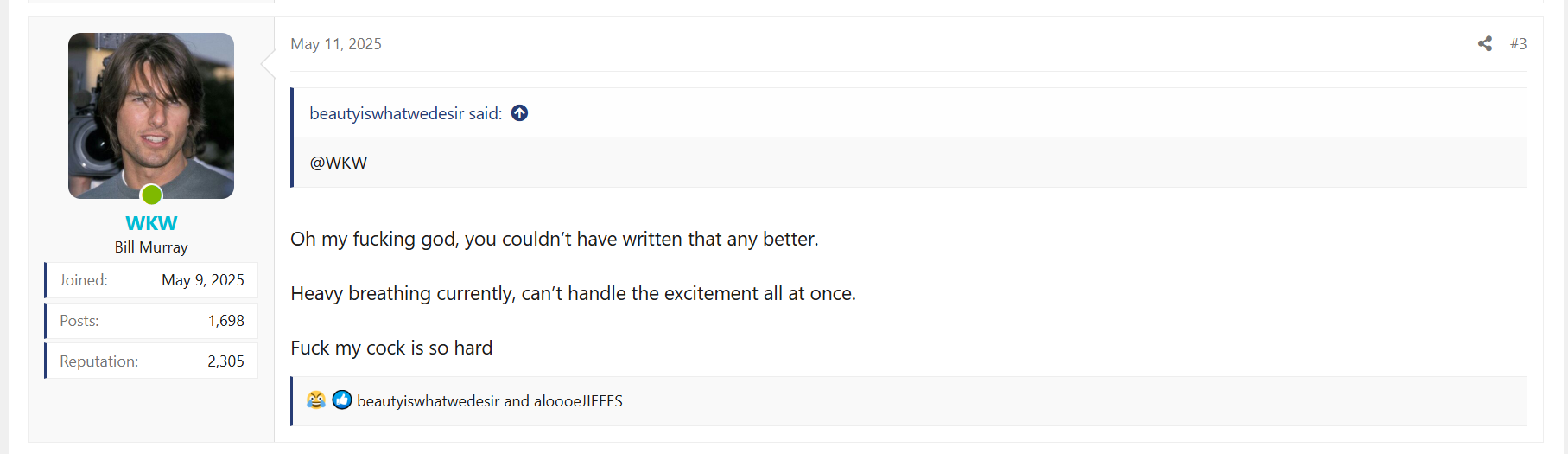Click the 'Heavy breathing currently' message line
Viewport: 1568px width, 454px height.
tap(573, 293)
